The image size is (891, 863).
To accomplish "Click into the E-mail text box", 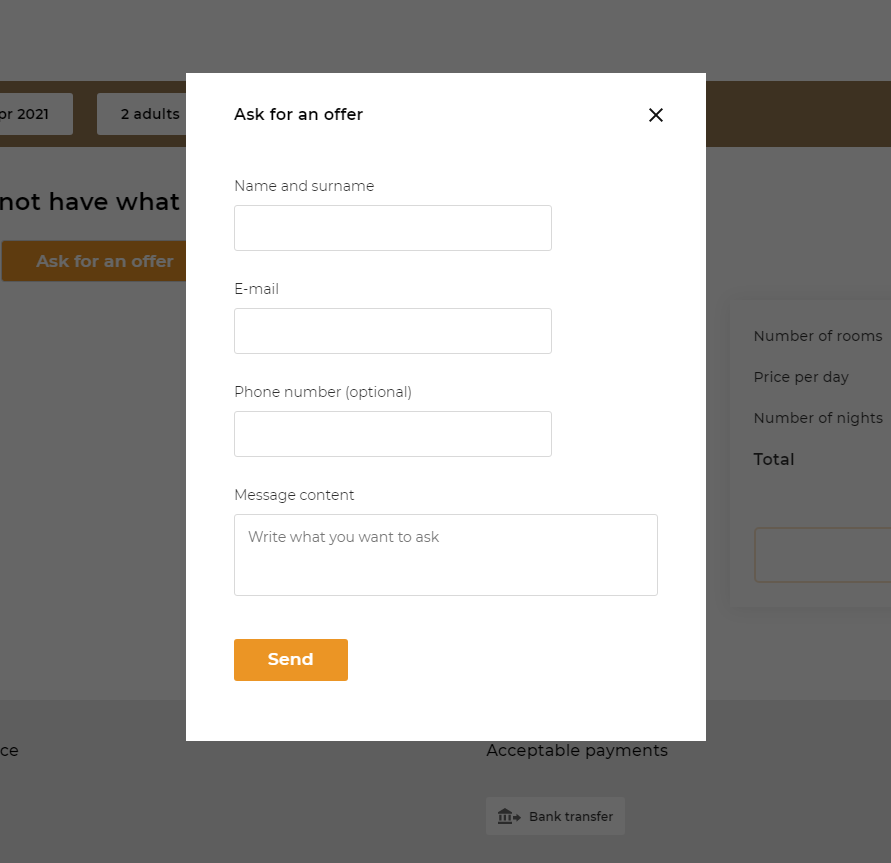I will (x=393, y=331).
